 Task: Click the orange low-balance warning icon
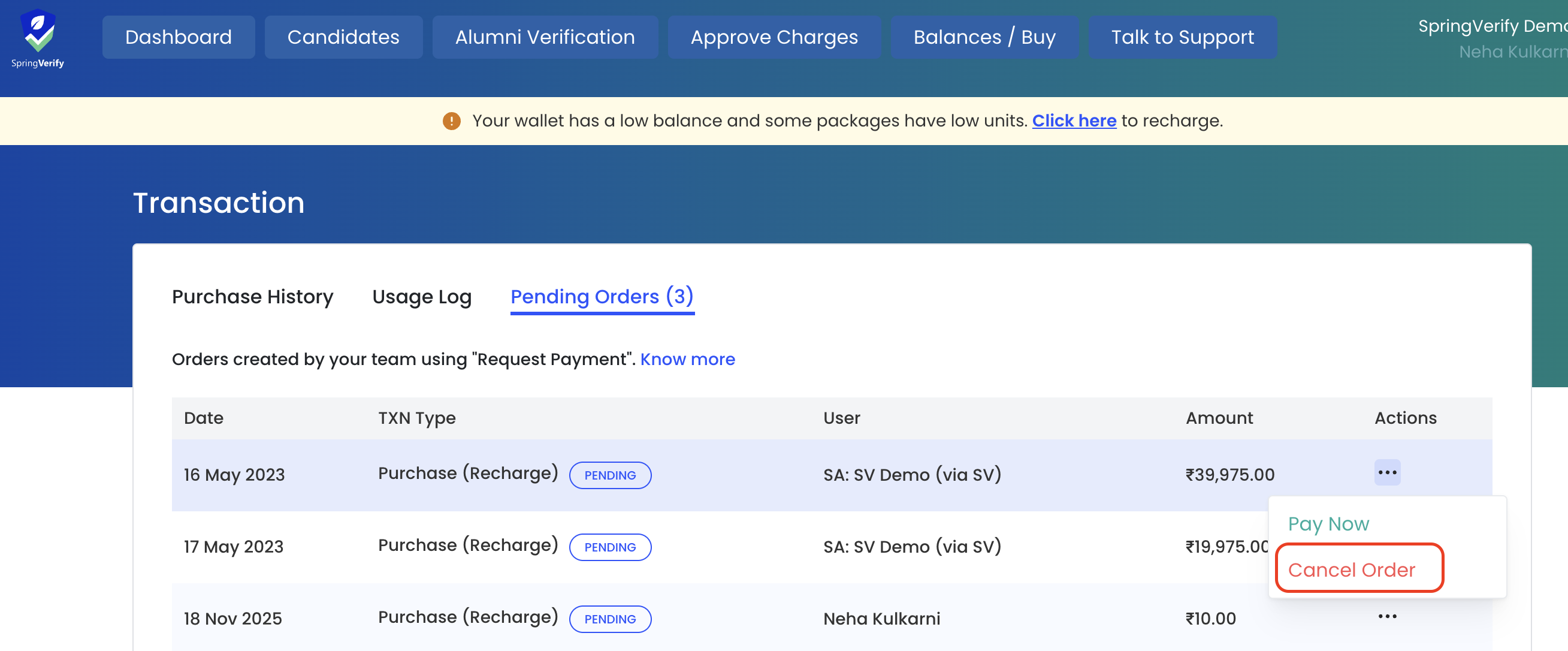tap(451, 121)
